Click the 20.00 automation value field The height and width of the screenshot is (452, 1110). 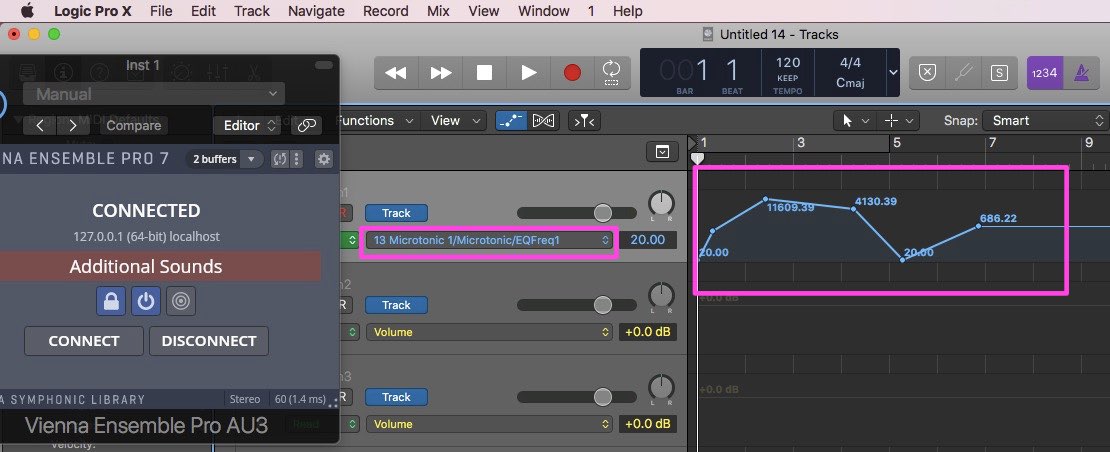coord(648,240)
